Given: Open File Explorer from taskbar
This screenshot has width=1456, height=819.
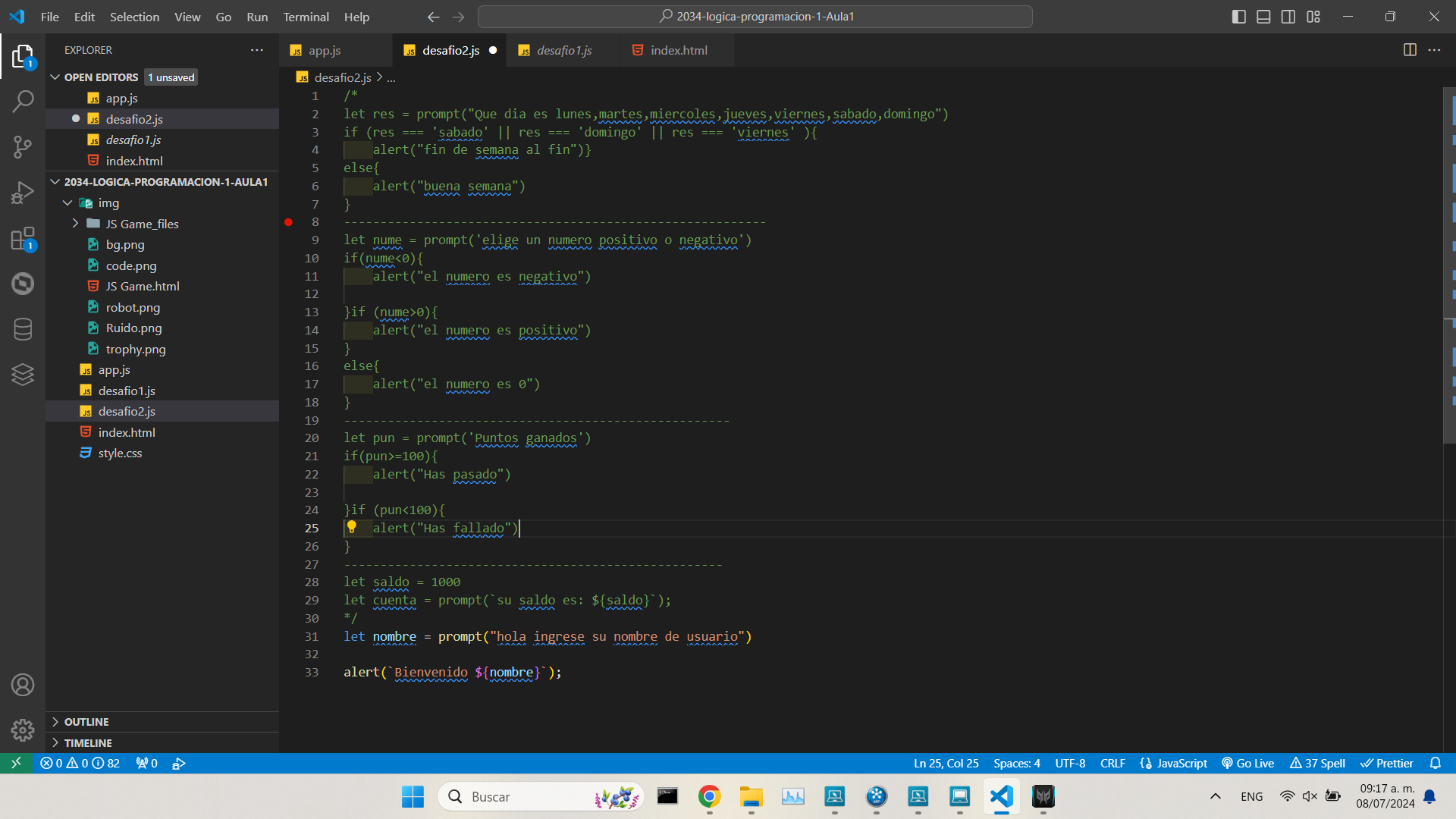Looking at the screenshot, I should [x=751, y=796].
